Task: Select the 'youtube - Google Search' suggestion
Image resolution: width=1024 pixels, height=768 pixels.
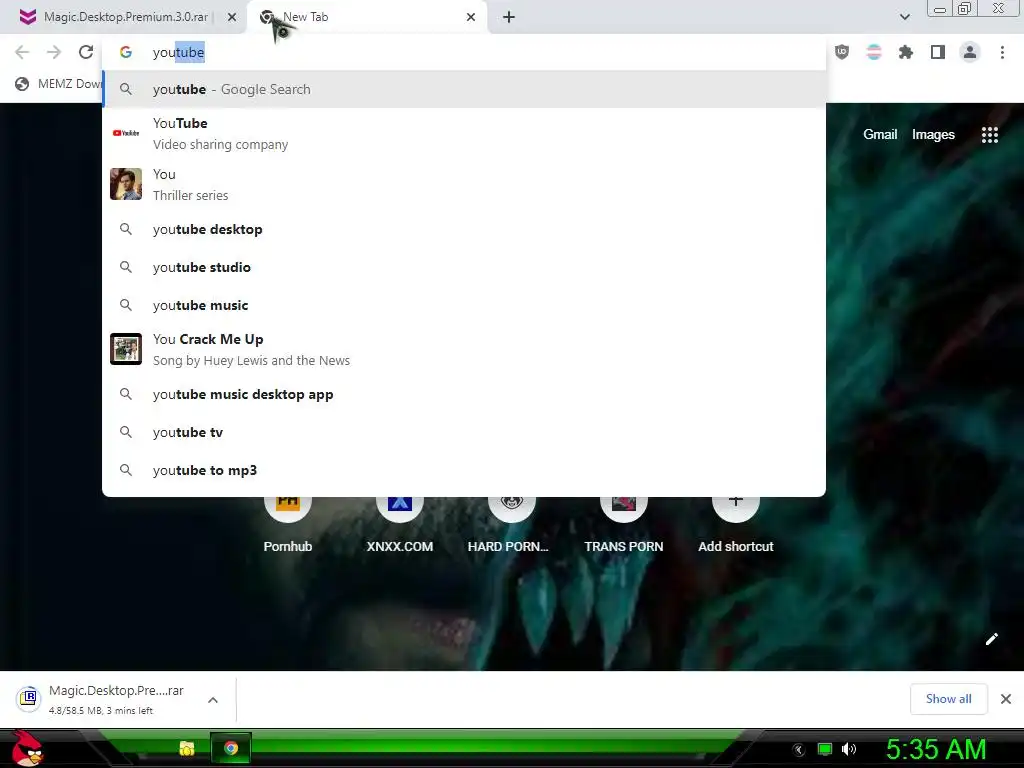Action: (464, 89)
